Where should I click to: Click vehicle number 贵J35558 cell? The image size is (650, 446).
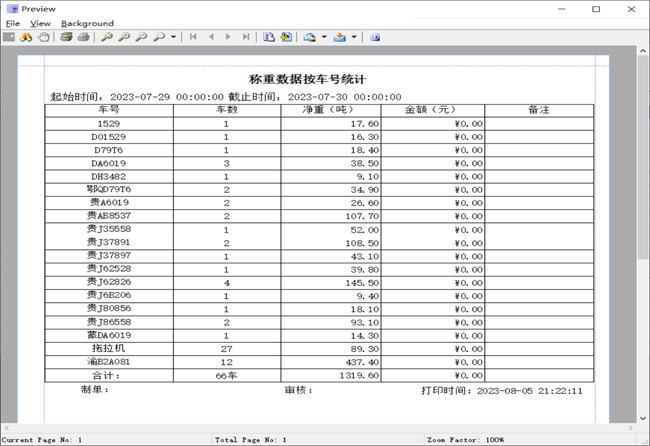tap(109, 229)
